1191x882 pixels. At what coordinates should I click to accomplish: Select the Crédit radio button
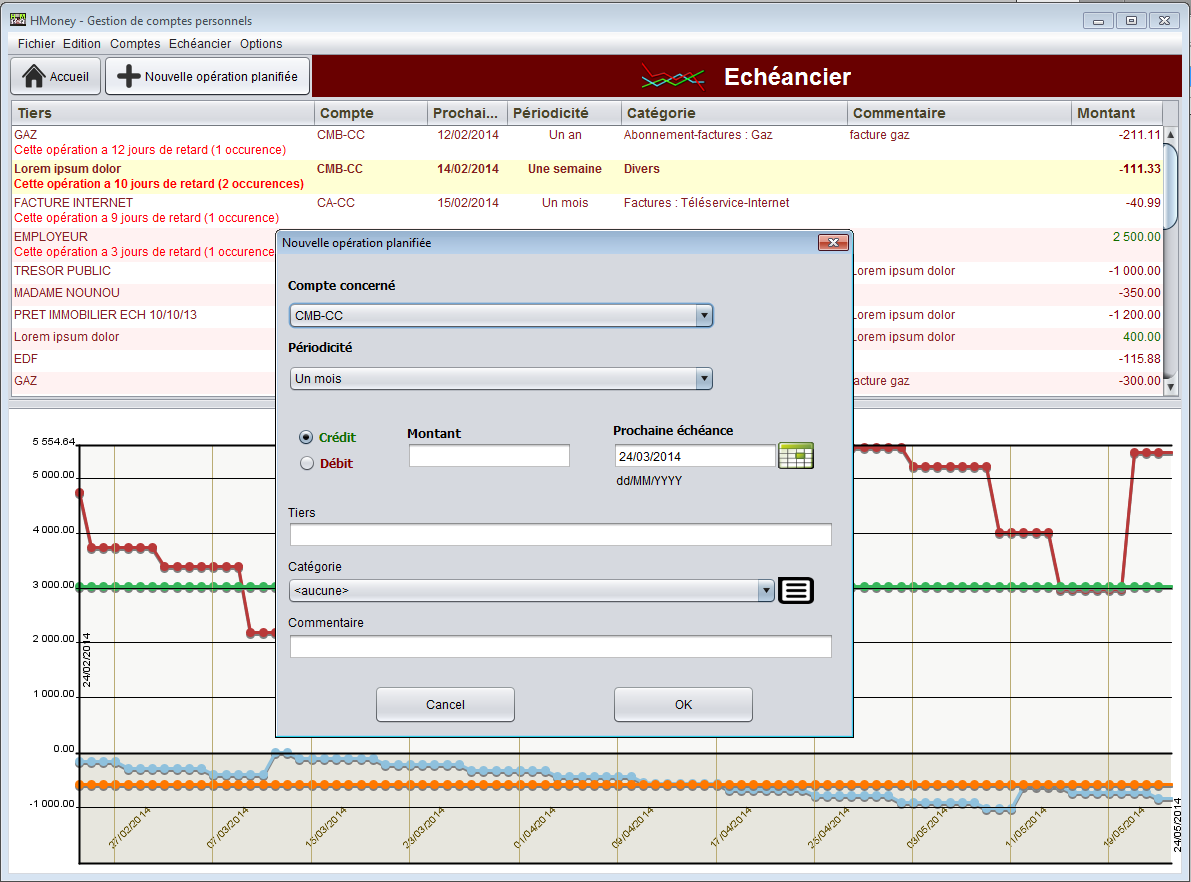[307, 438]
